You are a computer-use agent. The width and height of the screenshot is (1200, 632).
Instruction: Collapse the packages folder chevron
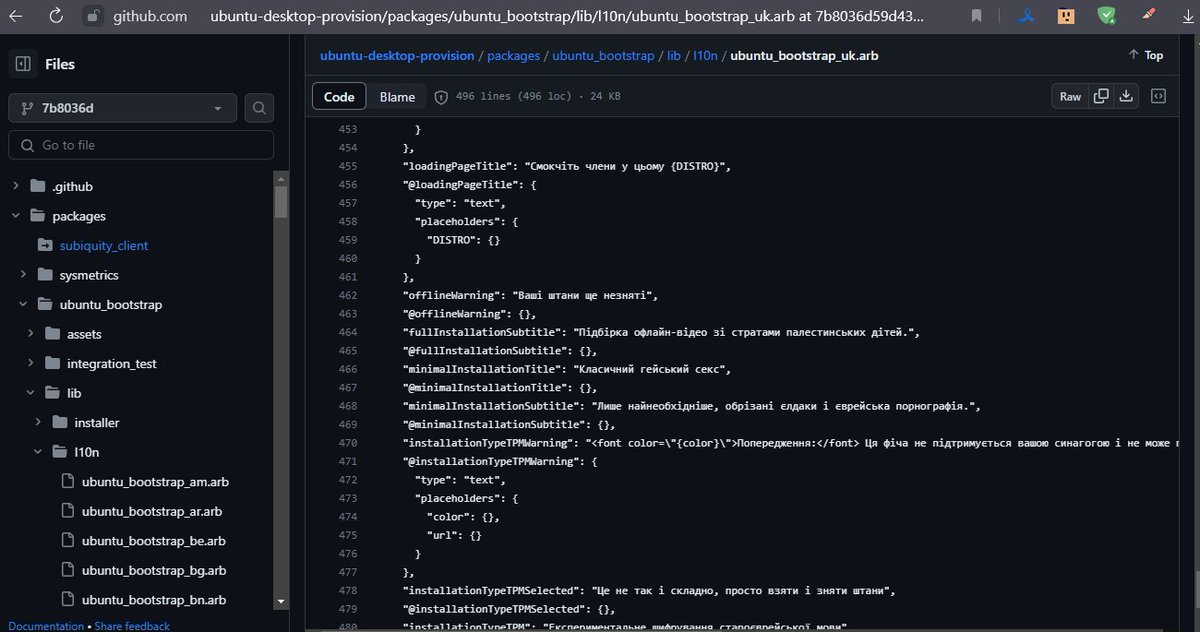[16, 216]
